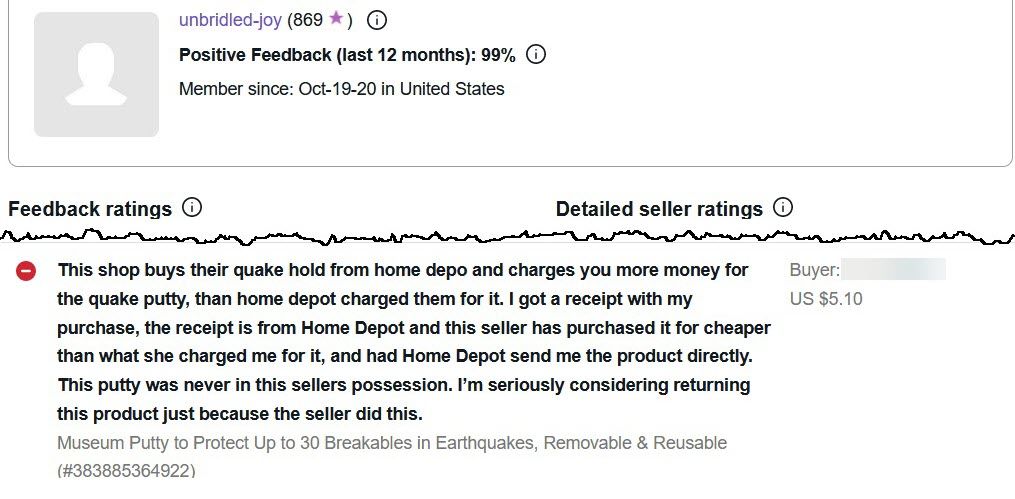Viewport: 1015px width, 499px height.
Task: Open the Museum Putty item listing link
Action: click(x=392, y=443)
